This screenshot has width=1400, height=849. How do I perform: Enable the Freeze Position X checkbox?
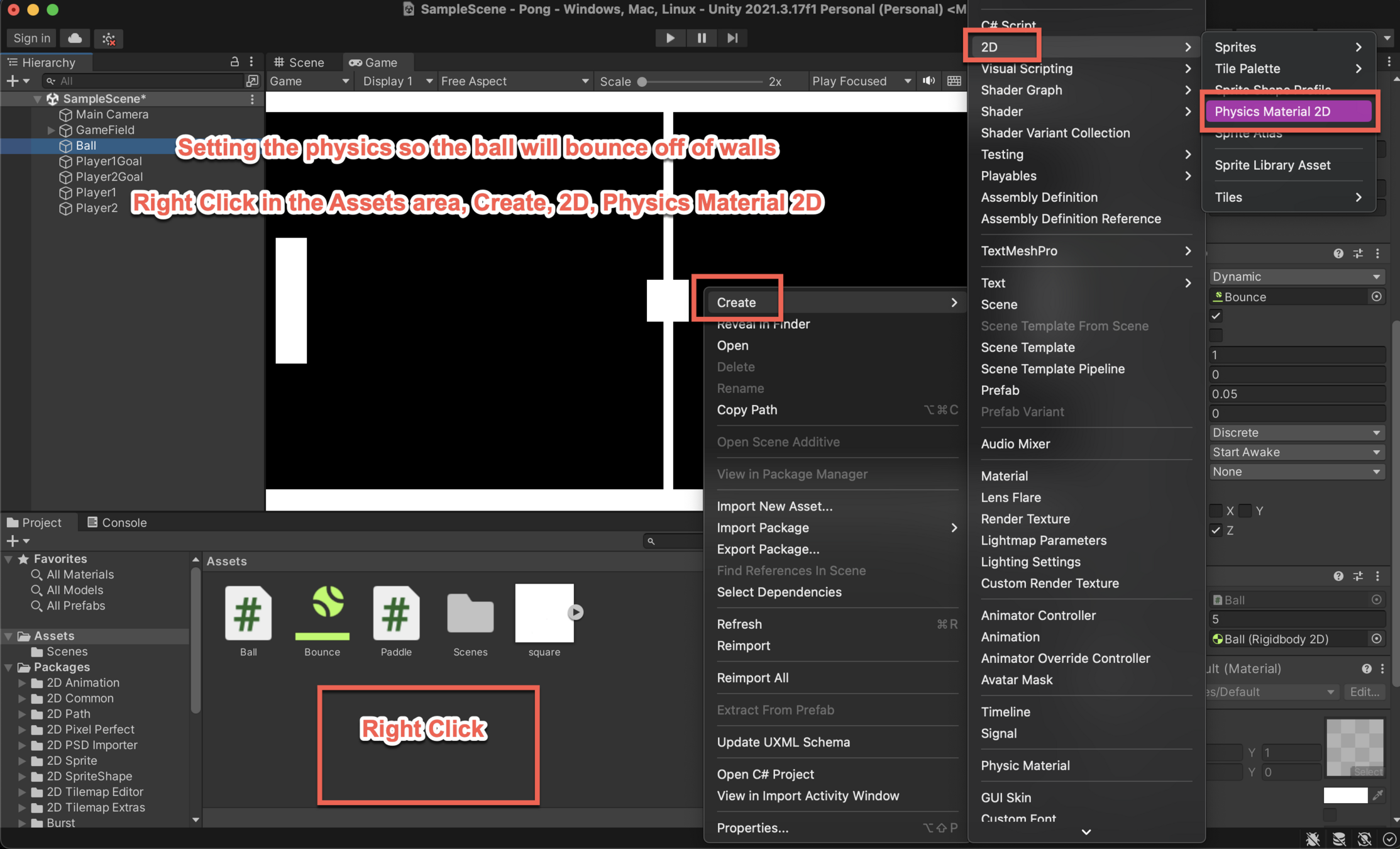tap(1216, 511)
